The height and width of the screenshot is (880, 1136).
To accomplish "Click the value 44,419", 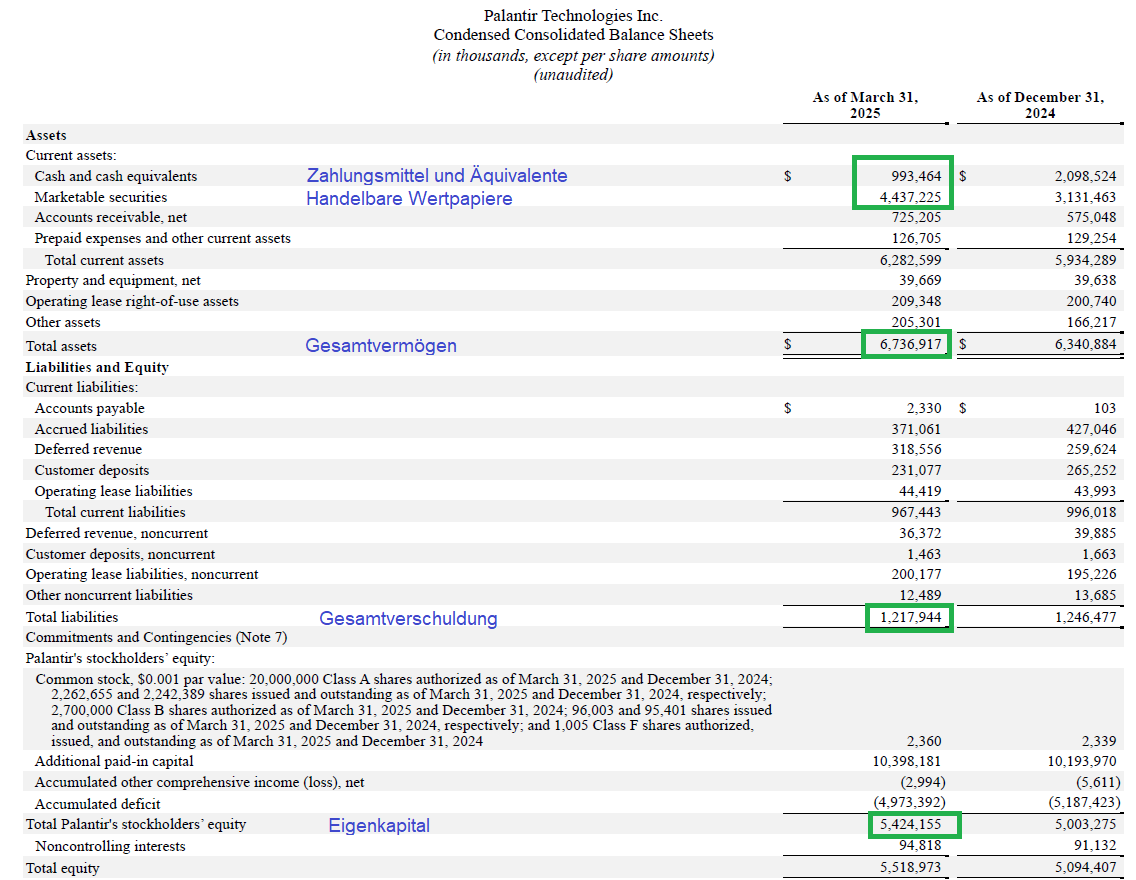I will pyautogui.click(x=920, y=492).
